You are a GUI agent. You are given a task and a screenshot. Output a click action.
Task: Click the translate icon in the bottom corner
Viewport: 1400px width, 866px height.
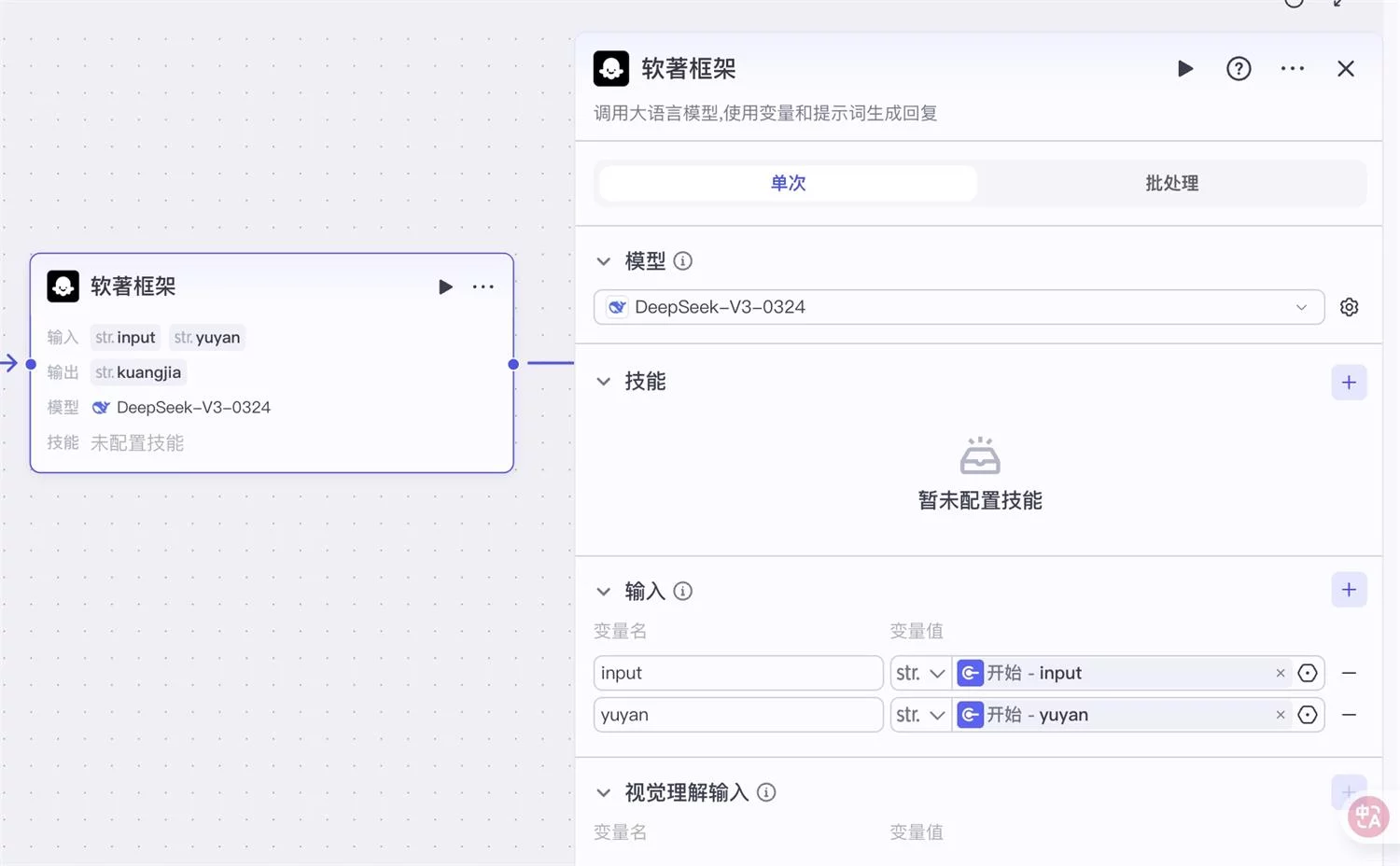tap(1367, 817)
